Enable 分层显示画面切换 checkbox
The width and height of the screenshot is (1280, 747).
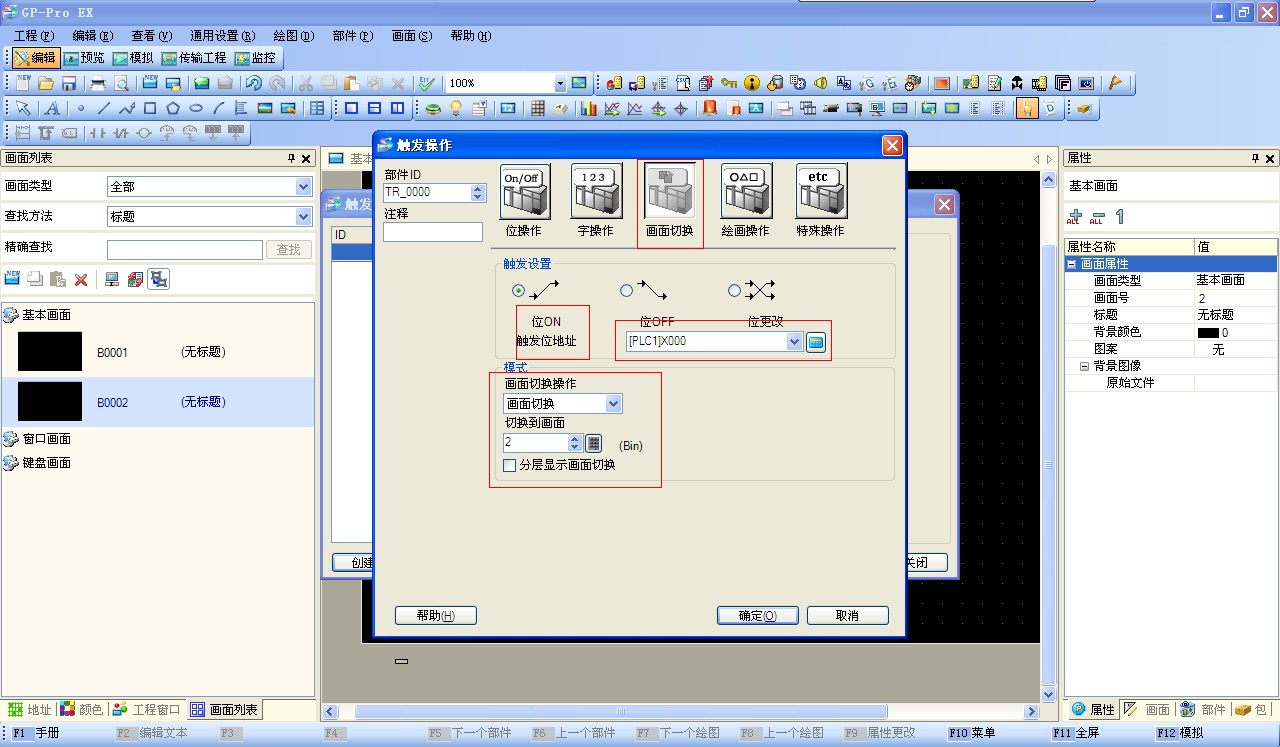coord(510,465)
